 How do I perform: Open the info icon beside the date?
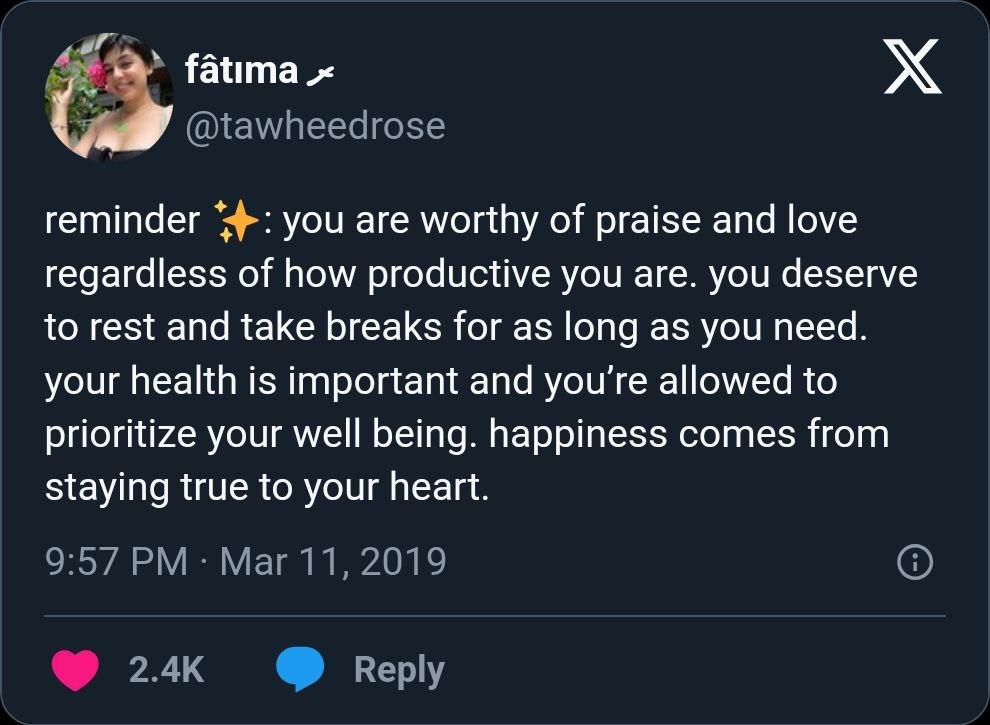(x=915, y=564)
